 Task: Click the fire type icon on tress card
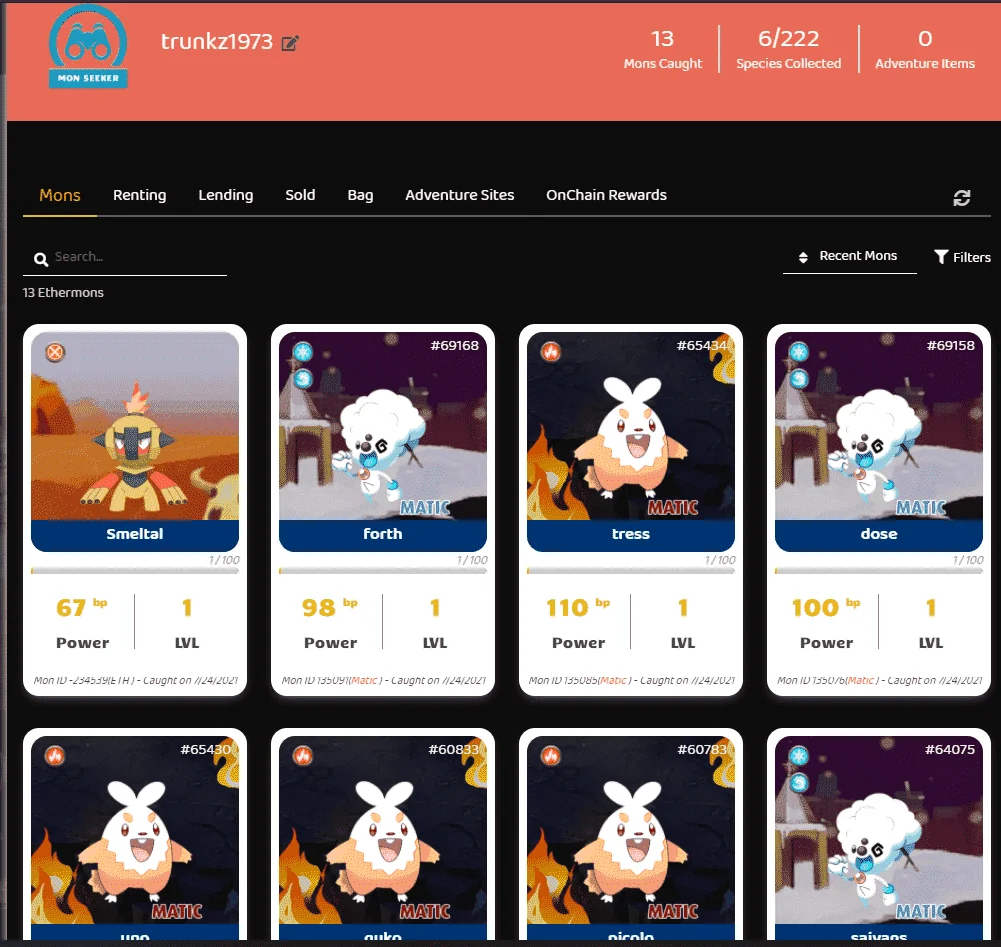pos(551,351)
